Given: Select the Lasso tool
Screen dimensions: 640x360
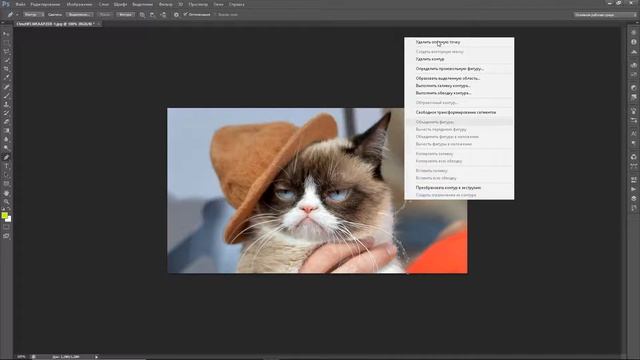Looking at the screenshot, I should 6,51.
